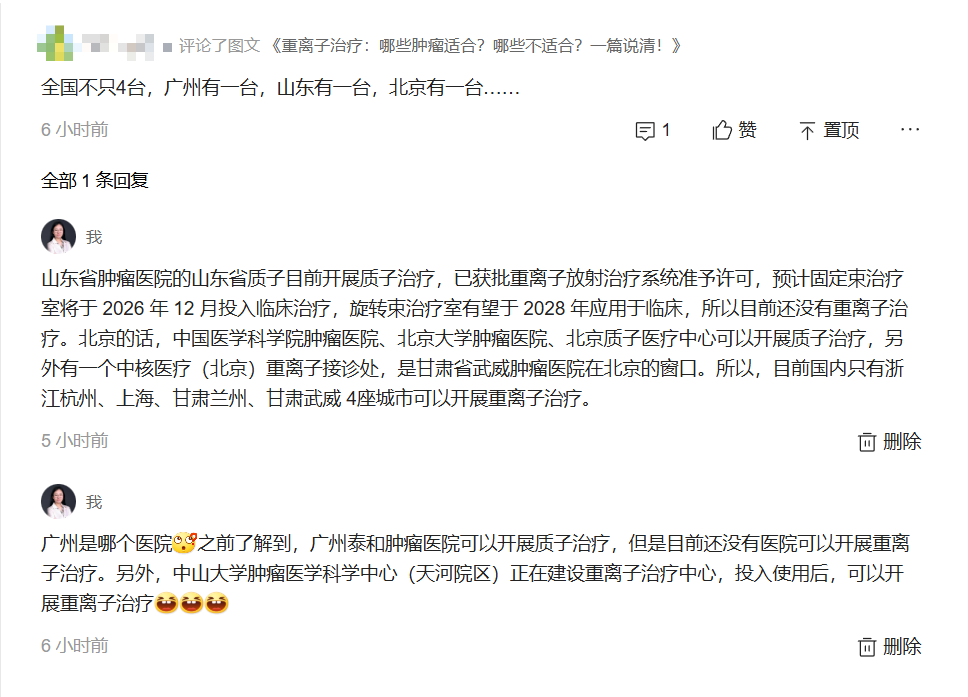The height and width of the screenshot is (697, 968).
Task: Click the 置顶 pin label
Action: click(x=841, y=130)
